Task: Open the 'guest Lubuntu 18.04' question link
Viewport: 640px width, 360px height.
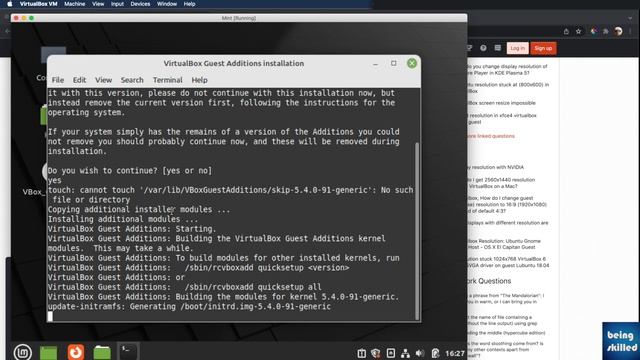Action: pos(509,262)
